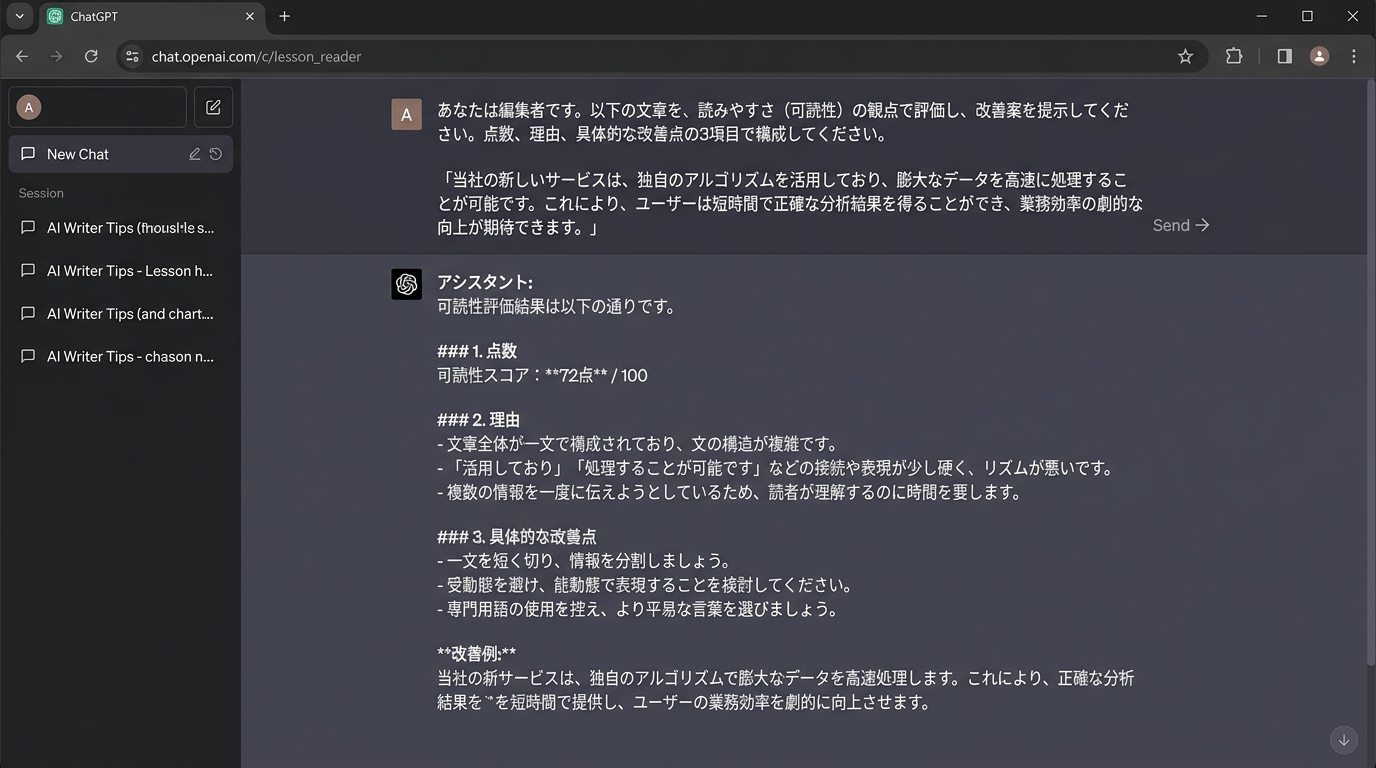Click the new chat compose icon
The height and width of the screenshot is (768, 1376).
click(x=213, y=108)
